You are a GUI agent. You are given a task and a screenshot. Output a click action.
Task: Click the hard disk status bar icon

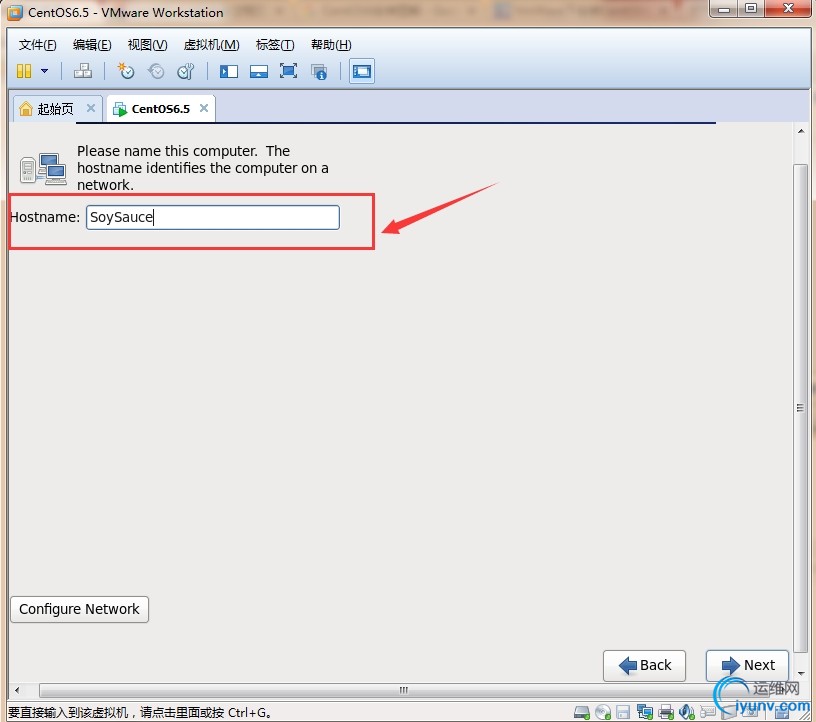tap(581, 711)
